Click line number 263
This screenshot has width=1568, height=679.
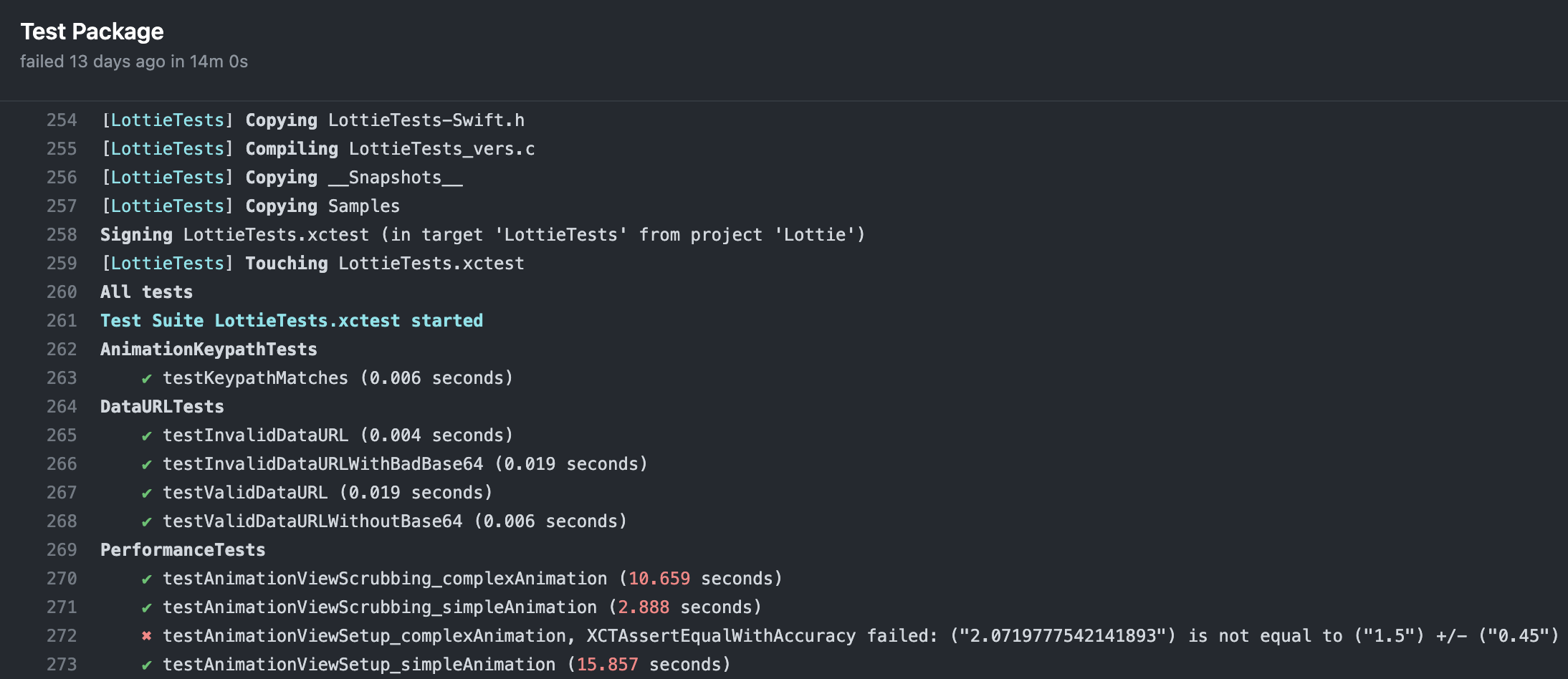pos(62,378)
